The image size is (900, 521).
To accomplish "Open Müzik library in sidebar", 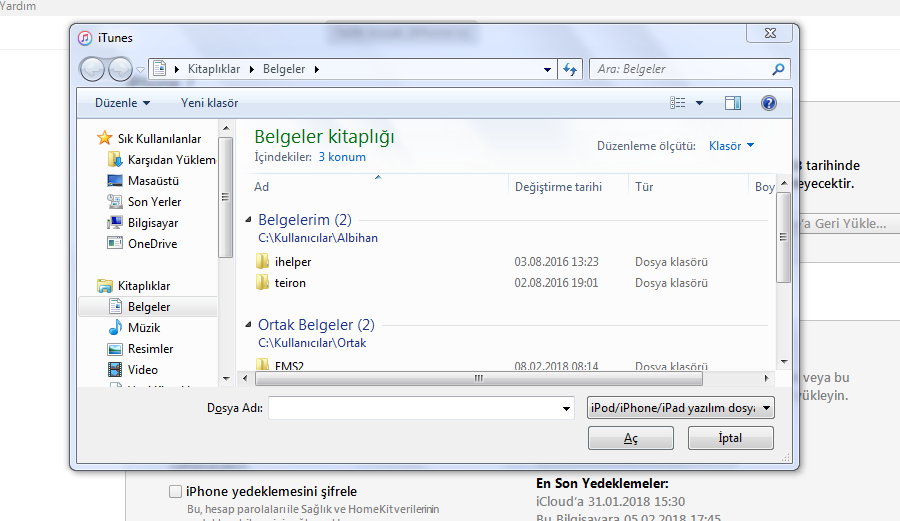I will [143, 328].
